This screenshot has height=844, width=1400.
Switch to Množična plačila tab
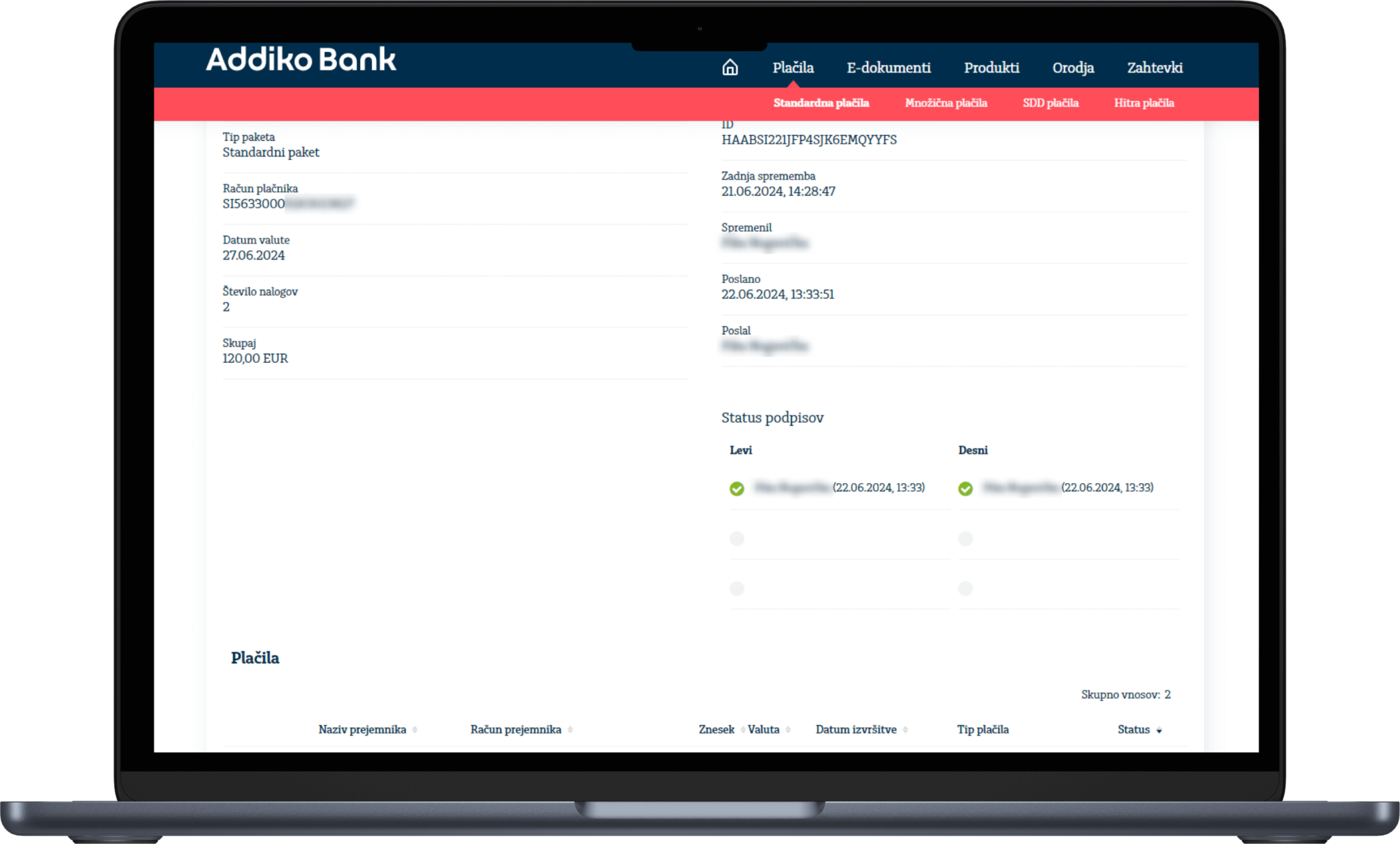(x=946, y=103)
